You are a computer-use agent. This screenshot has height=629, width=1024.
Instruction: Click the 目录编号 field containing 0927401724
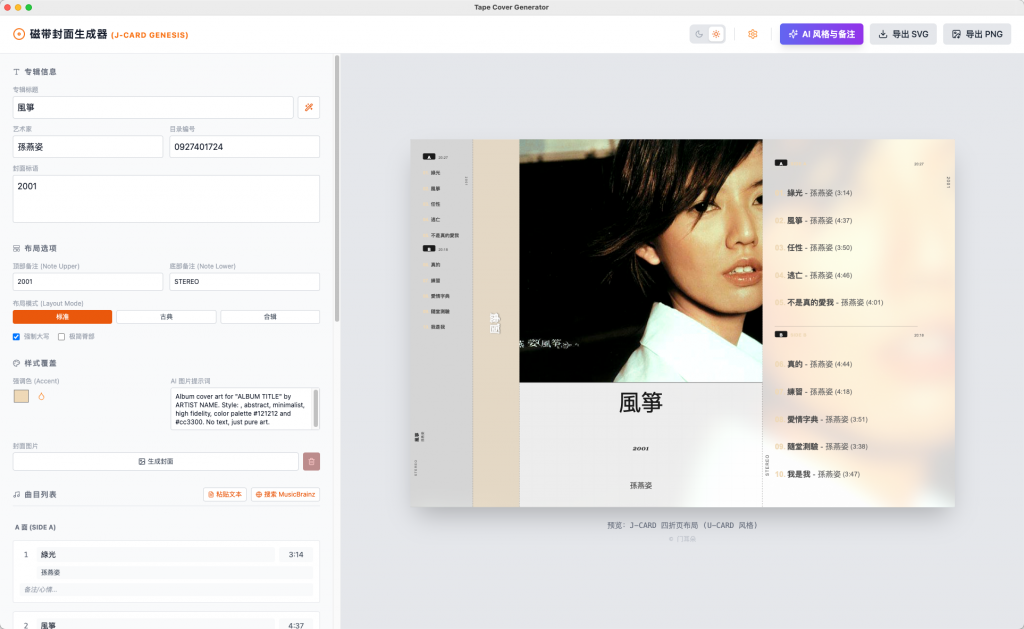(244, 147)
